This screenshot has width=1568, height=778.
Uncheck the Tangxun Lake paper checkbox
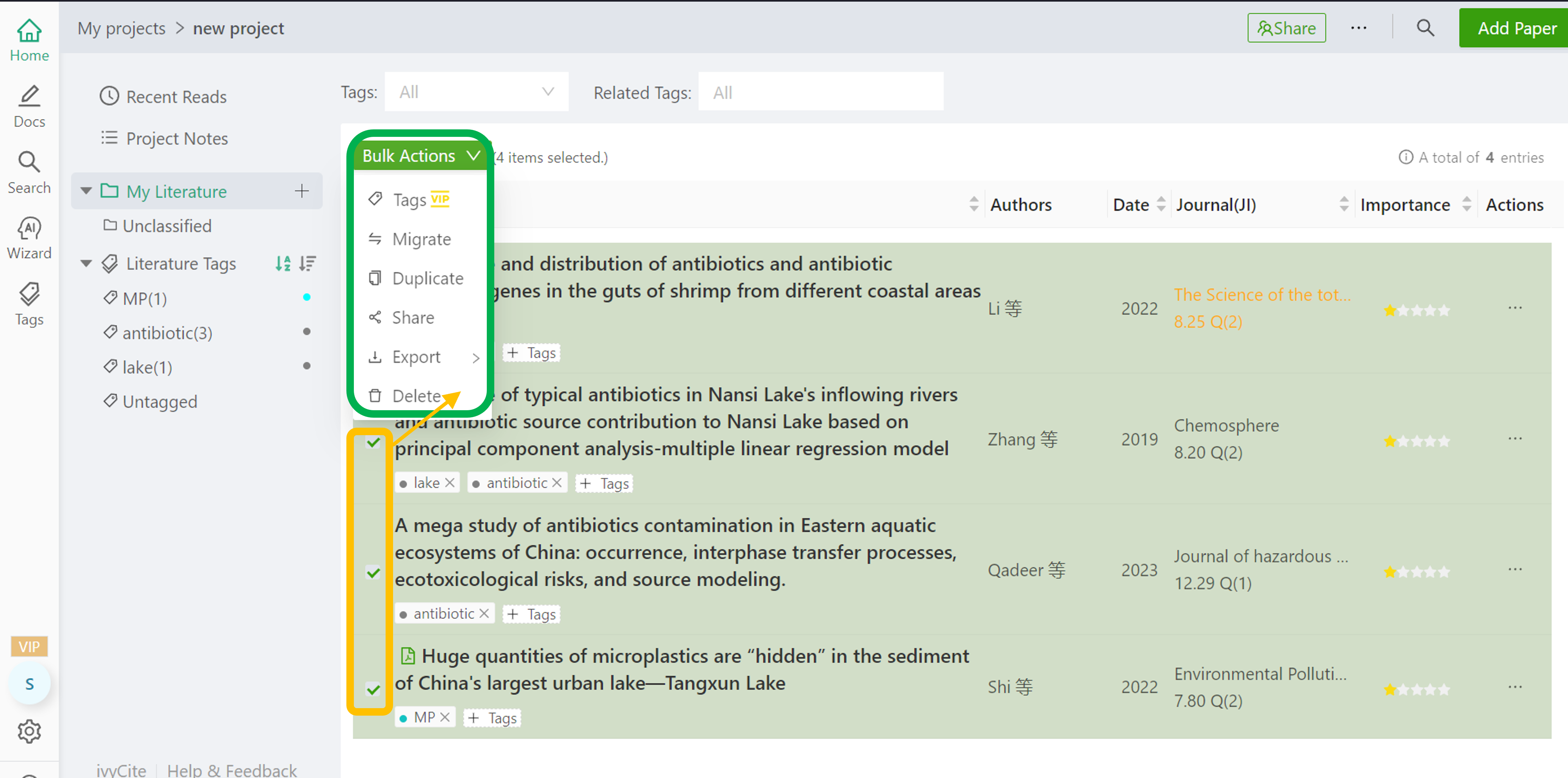(373, 689)
